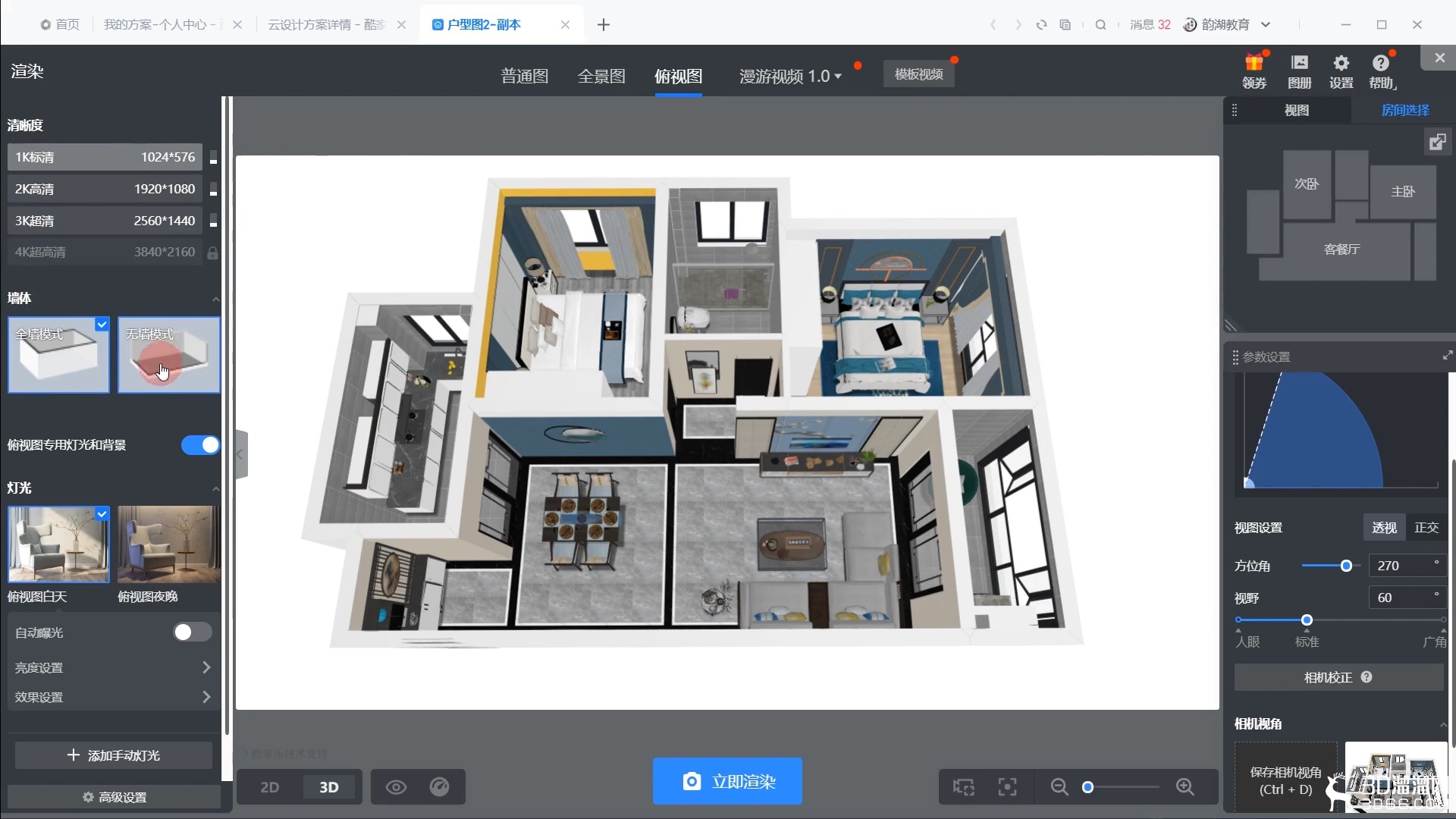Image resolution: width=1456 pixels, height=819 pixels.
Task: Click the eye preview icon
Action: point(396,786)
